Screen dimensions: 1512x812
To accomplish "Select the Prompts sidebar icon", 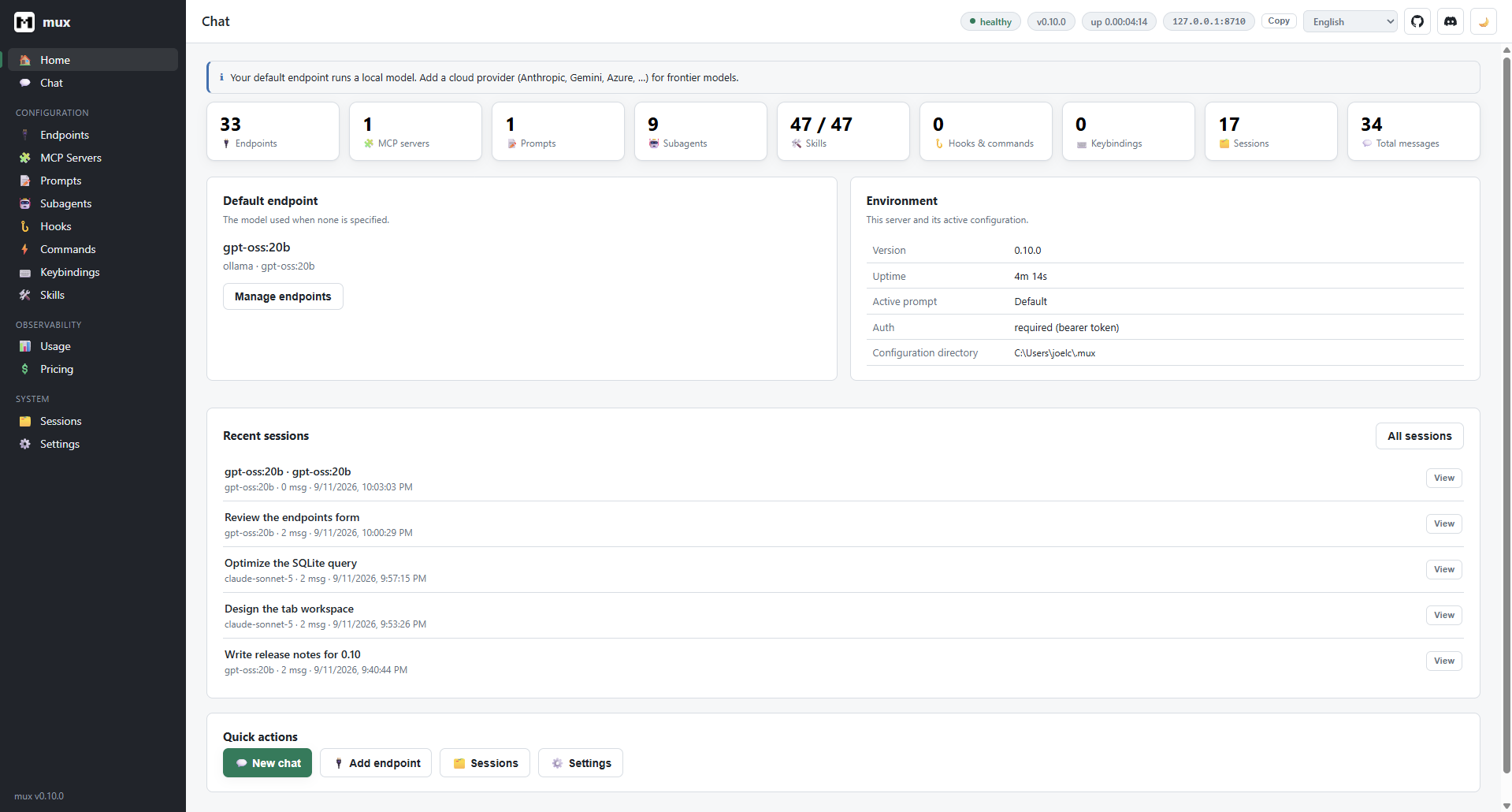I will pyautogui.click(x=25, y=181).
